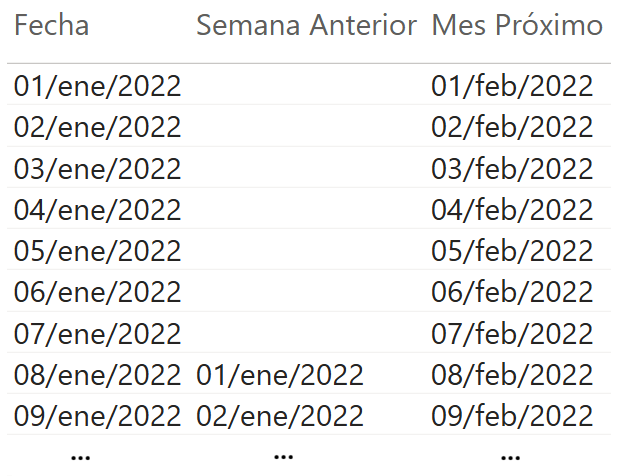The image size is (624, 476).
Task: Select 01/ene/2022 in the Fecha column
Action: click(x=97, y=87)
